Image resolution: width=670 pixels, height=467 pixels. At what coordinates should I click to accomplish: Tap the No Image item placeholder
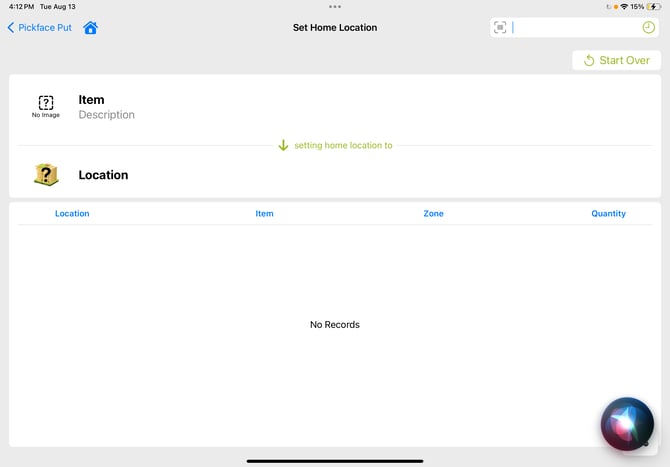[45, 106]
